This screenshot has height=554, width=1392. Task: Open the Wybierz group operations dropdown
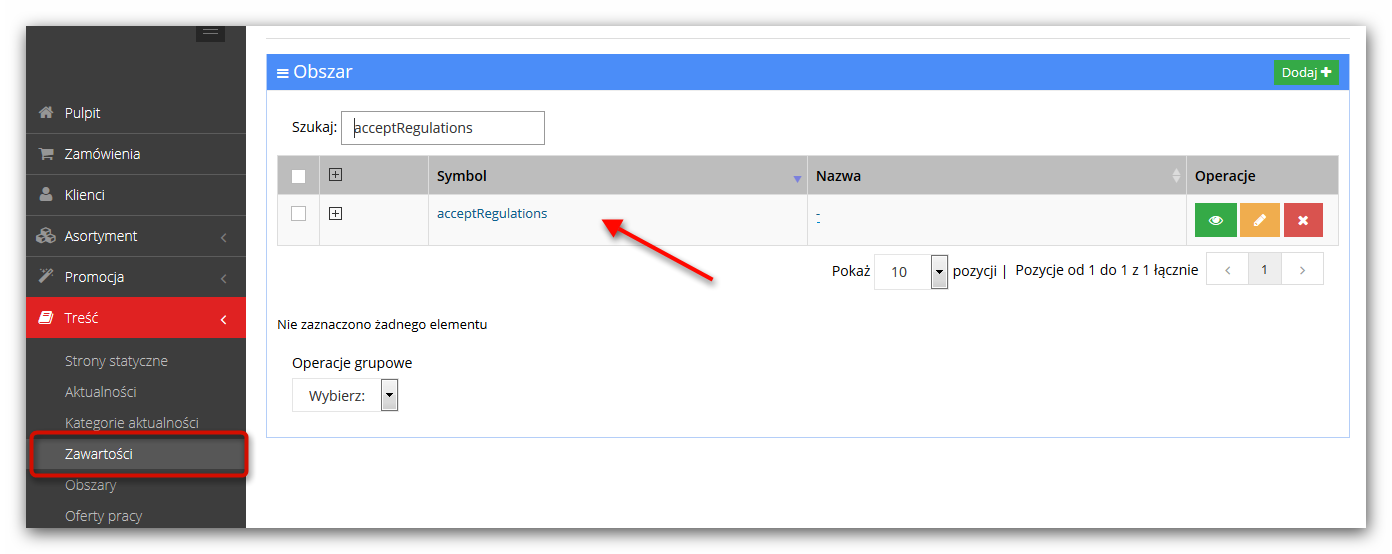[x=345, y=395]
